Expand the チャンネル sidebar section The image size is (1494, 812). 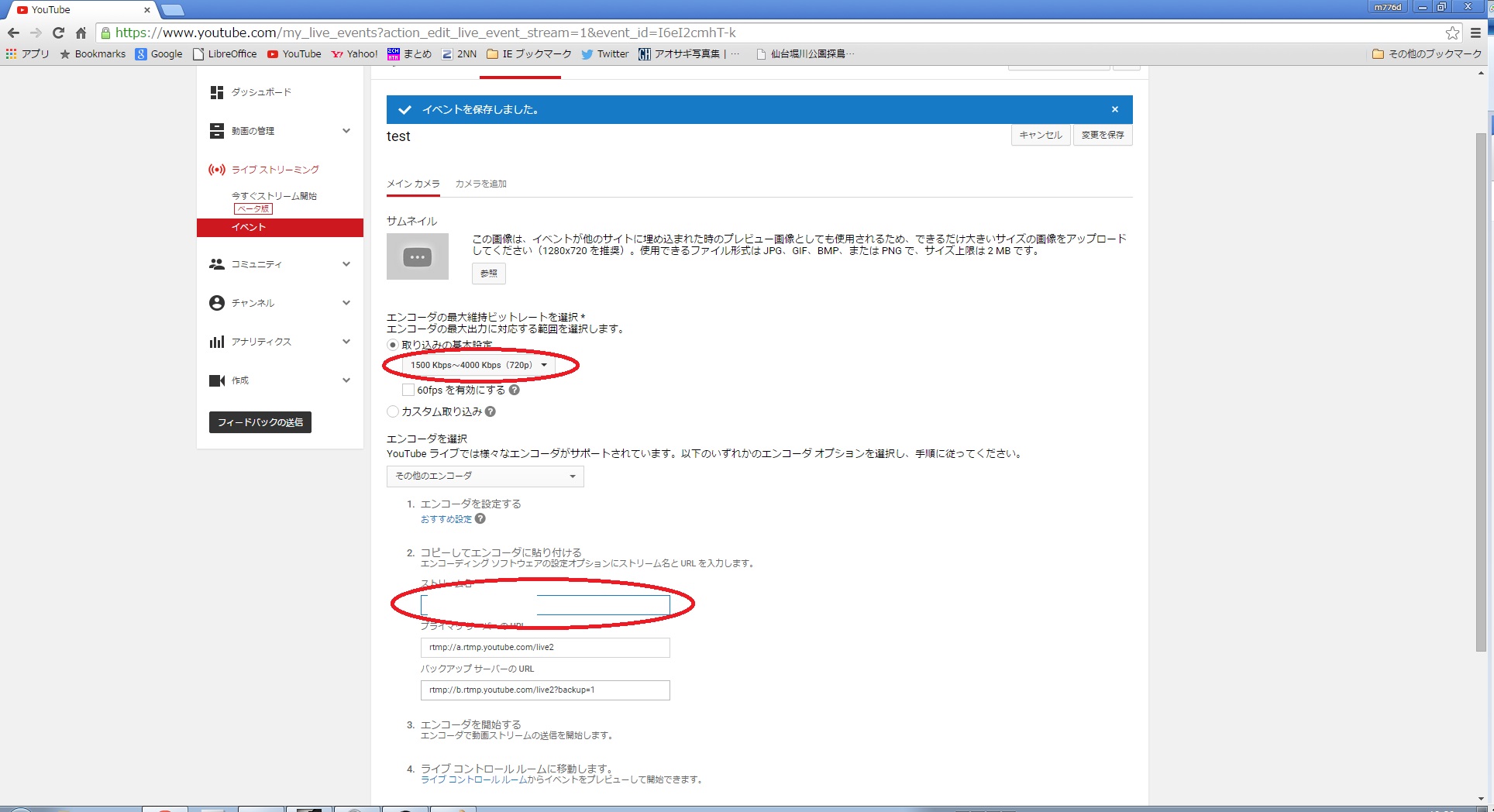point(346,303)
